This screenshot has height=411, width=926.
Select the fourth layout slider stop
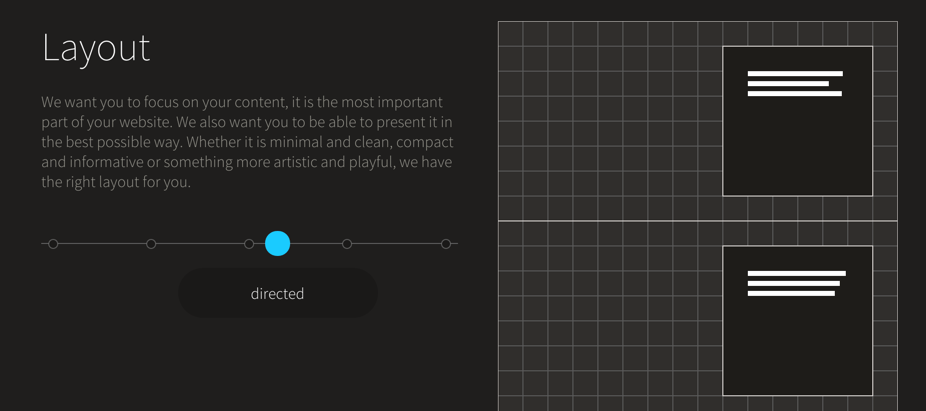[347, 244]
